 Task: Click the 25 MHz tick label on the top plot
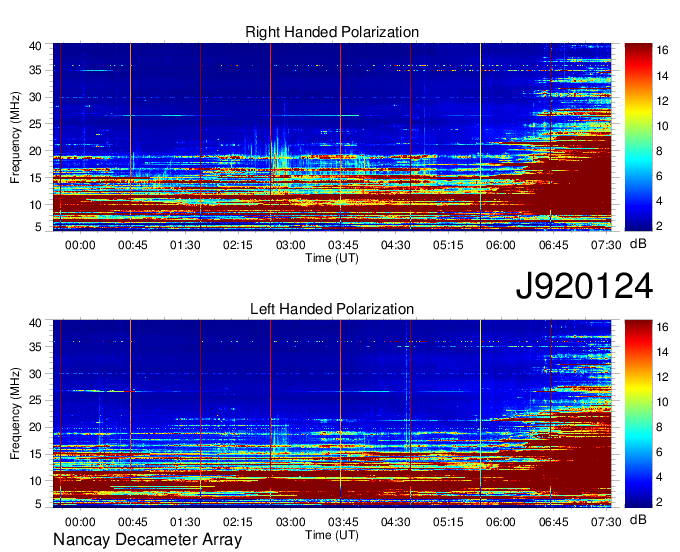point(35,124)
